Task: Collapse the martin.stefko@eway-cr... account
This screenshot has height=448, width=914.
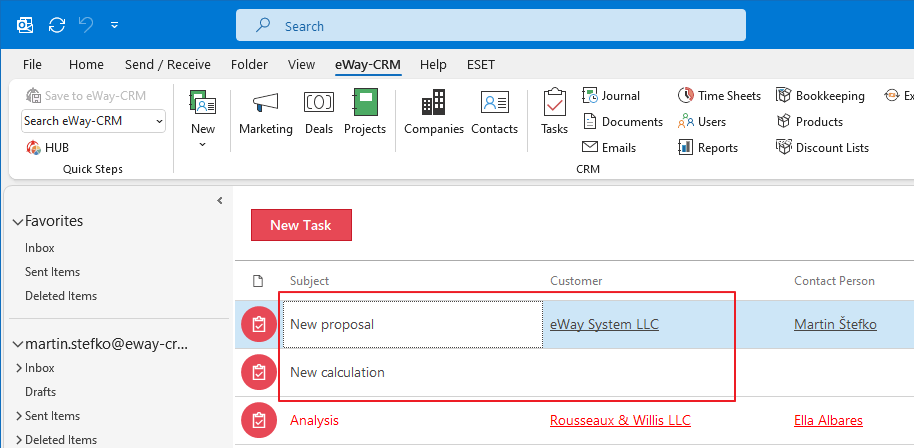Action: 17,344
